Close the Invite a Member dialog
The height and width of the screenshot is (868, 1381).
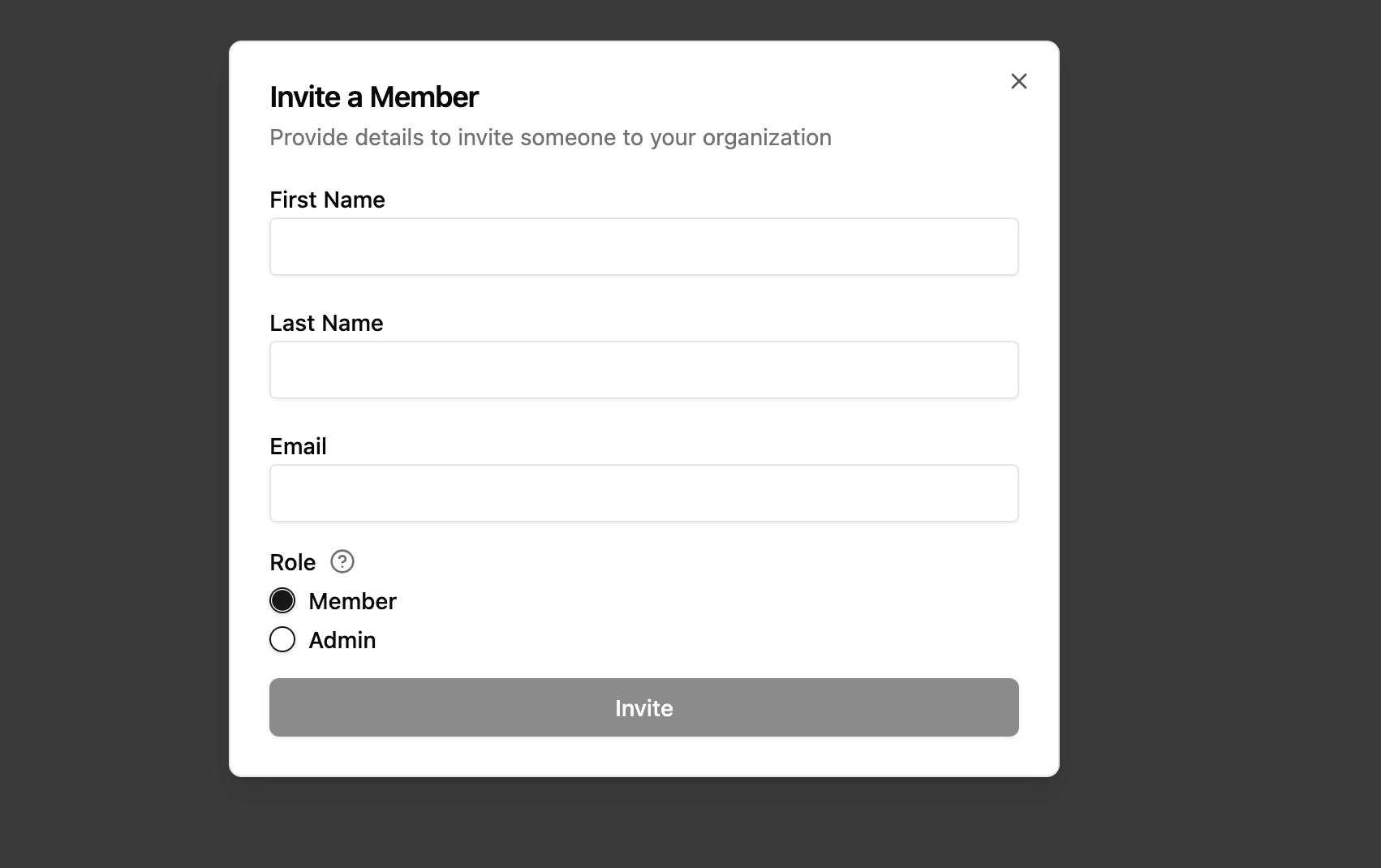(x=1018, y=81)
